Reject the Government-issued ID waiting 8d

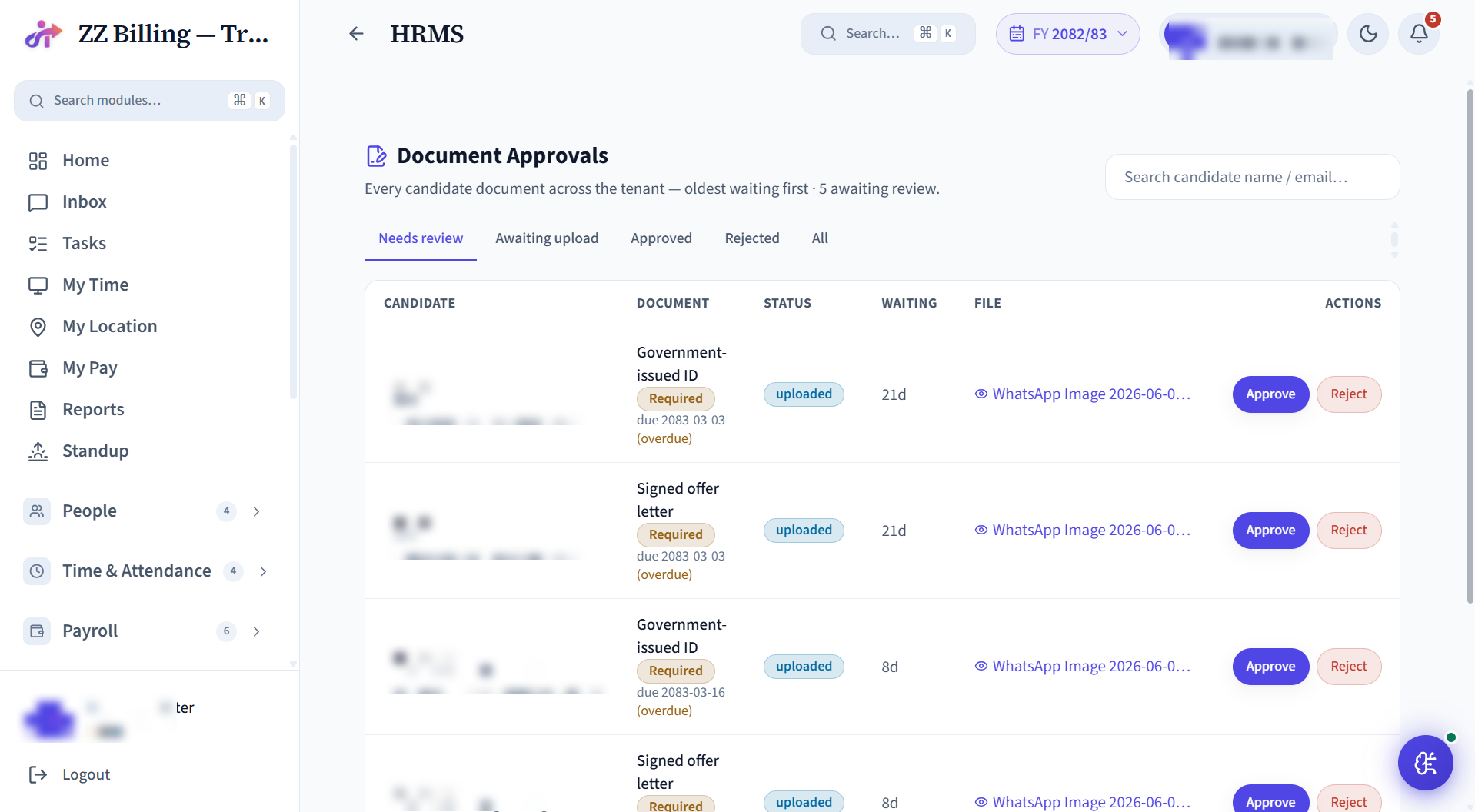[1349, 667]
